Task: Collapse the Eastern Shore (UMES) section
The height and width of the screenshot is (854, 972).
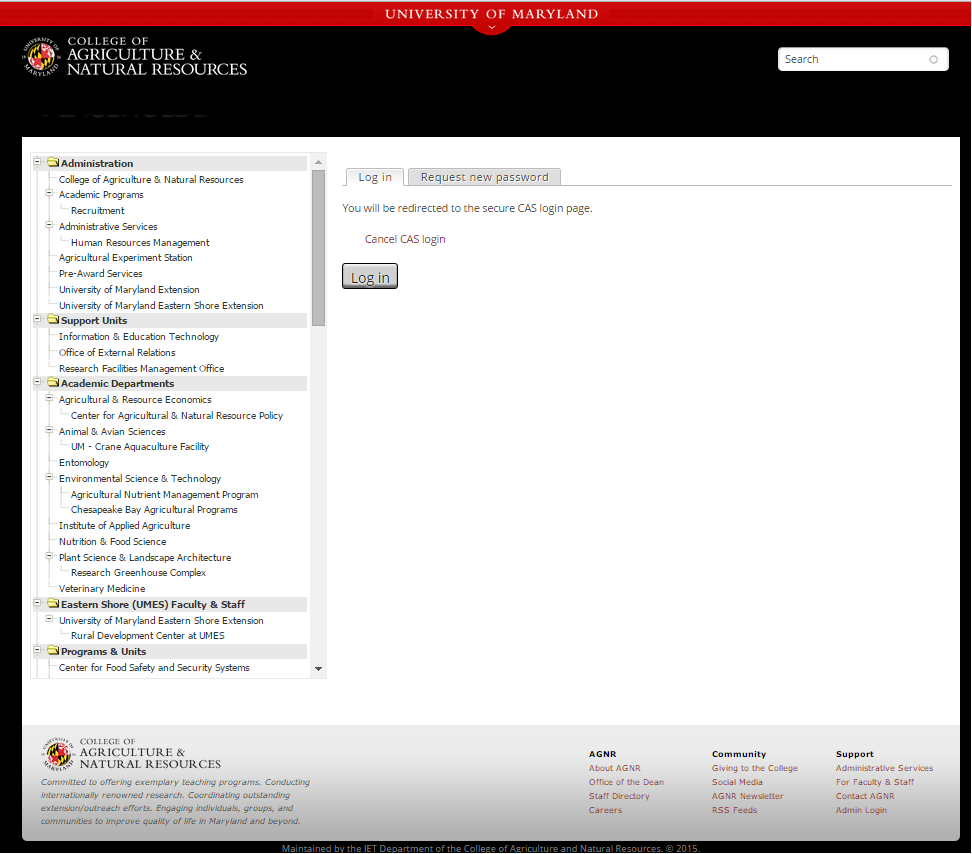Action: pyautogui.click(x=37, y=603)
